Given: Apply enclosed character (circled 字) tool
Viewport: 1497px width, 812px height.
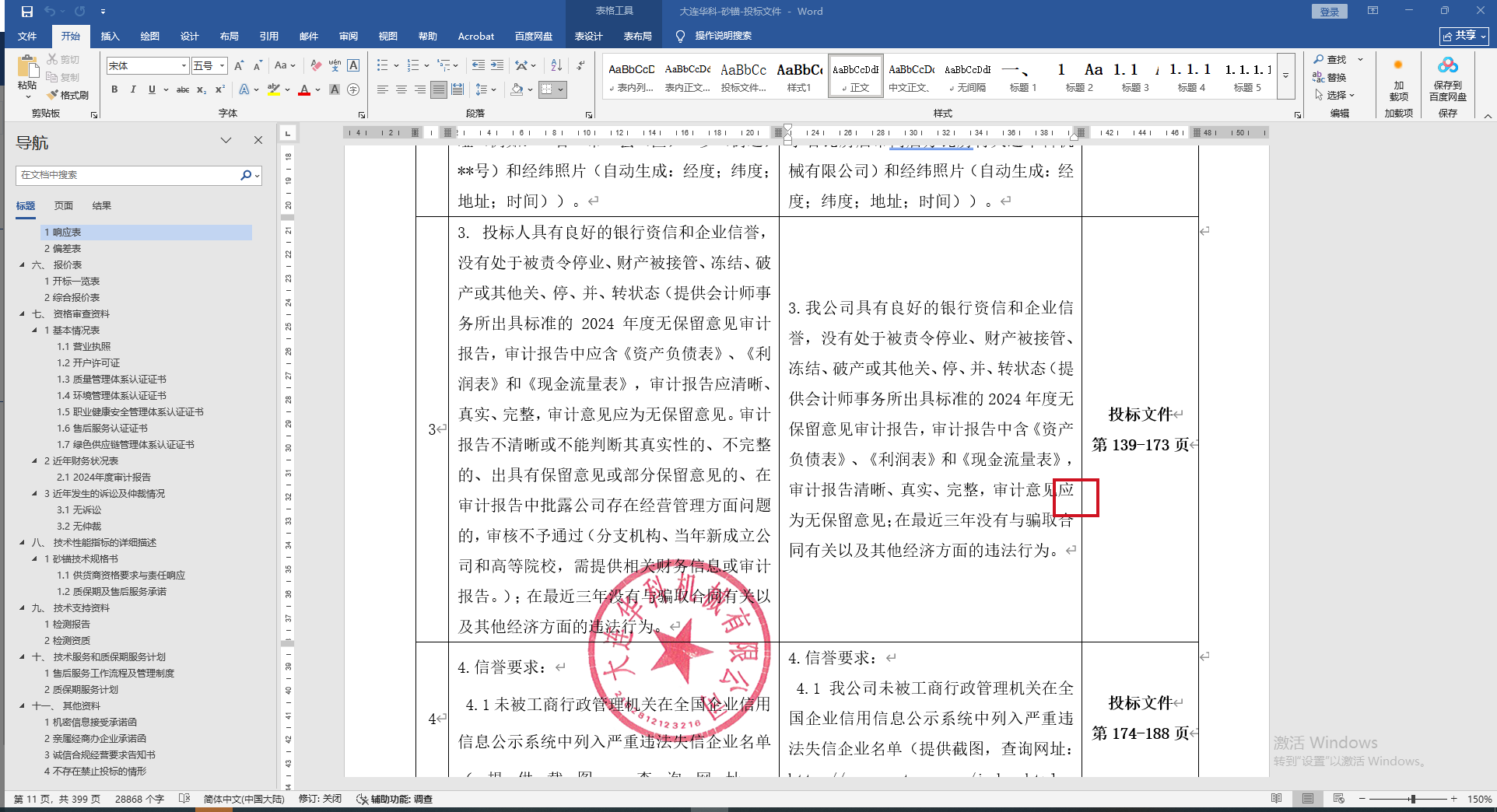Looking at the screenshot, I should (x=353, y=89).
